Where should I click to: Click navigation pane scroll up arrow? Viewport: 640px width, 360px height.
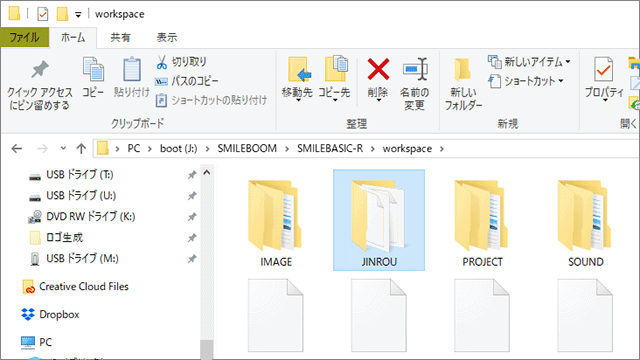click(207, 173)
